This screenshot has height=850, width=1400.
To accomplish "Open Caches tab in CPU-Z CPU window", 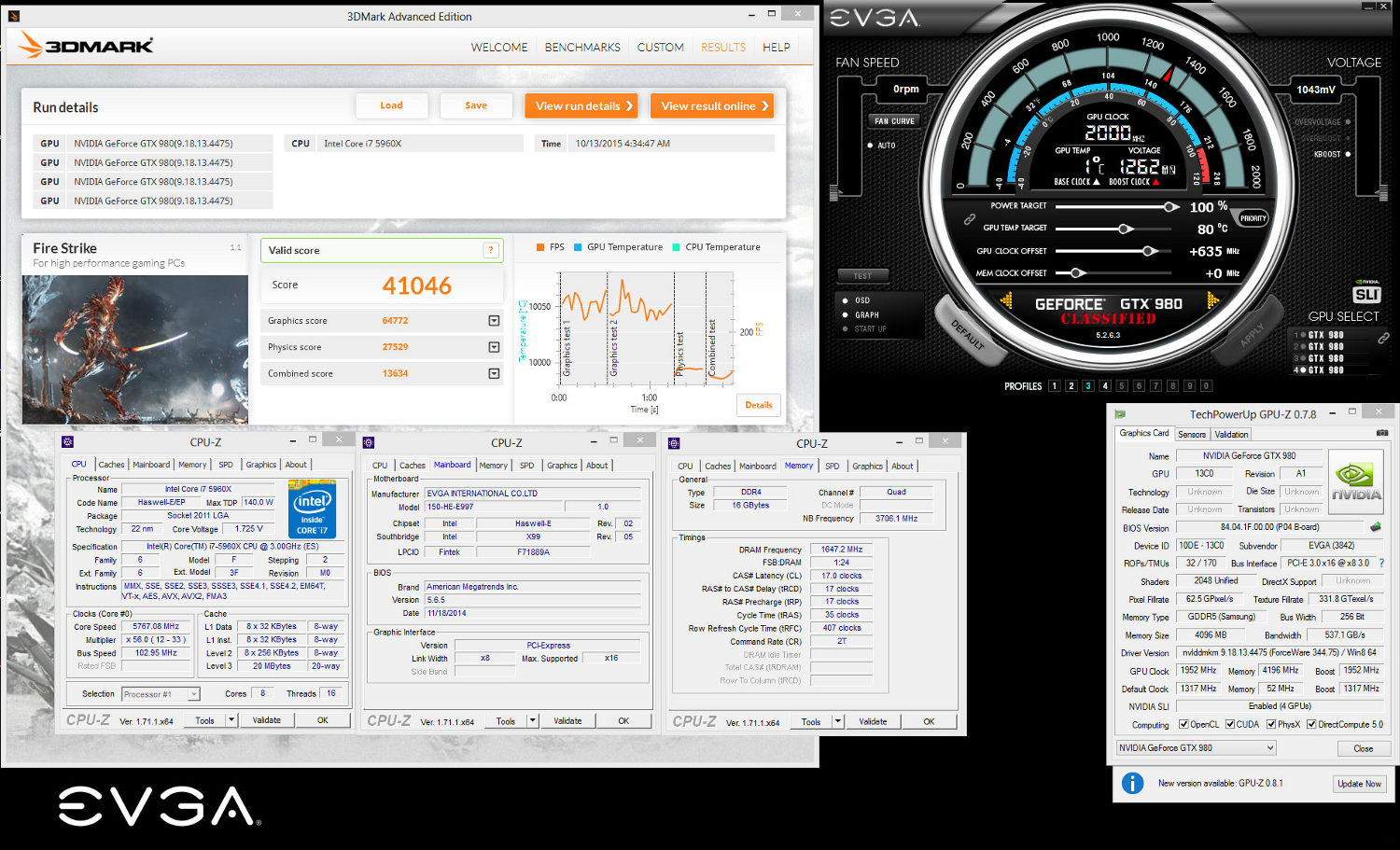I will [111, 464].
